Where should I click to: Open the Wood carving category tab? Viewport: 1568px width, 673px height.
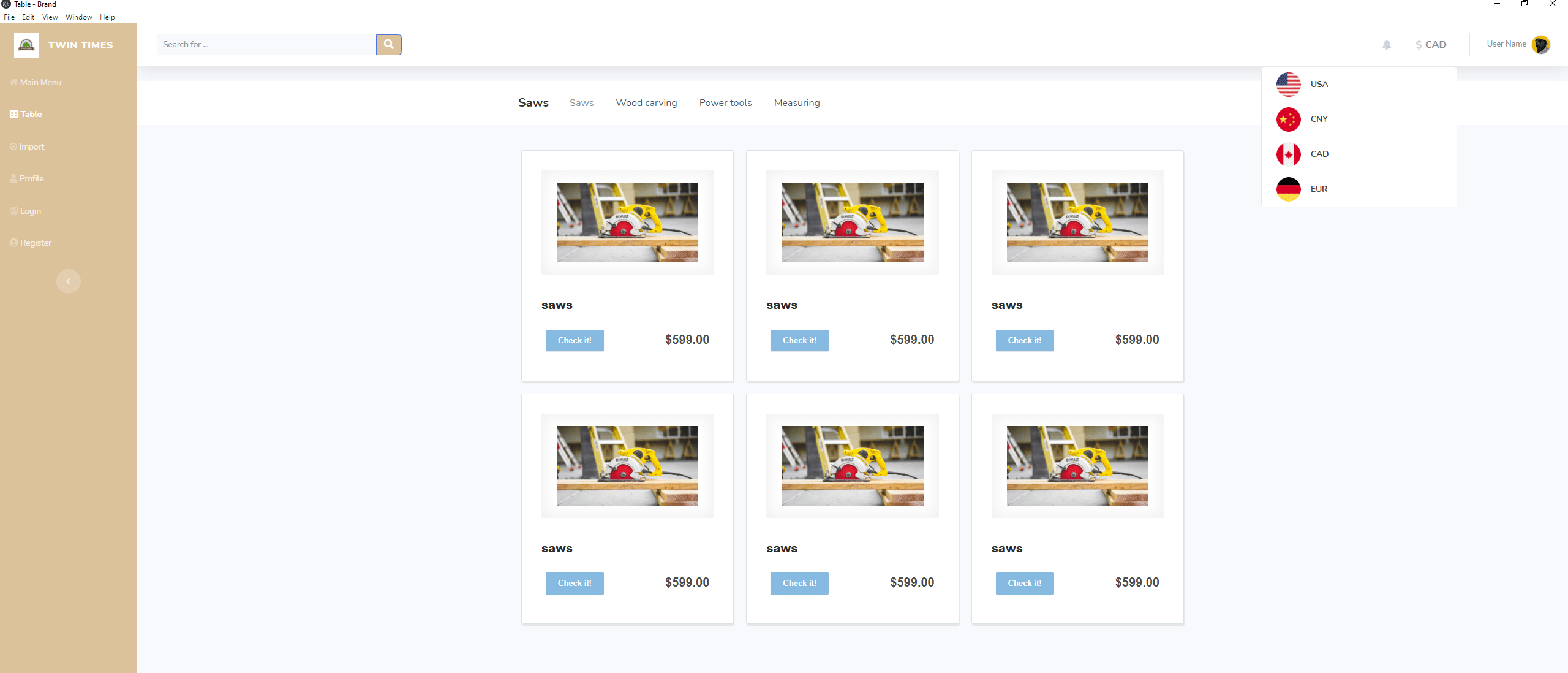(646, 103)
